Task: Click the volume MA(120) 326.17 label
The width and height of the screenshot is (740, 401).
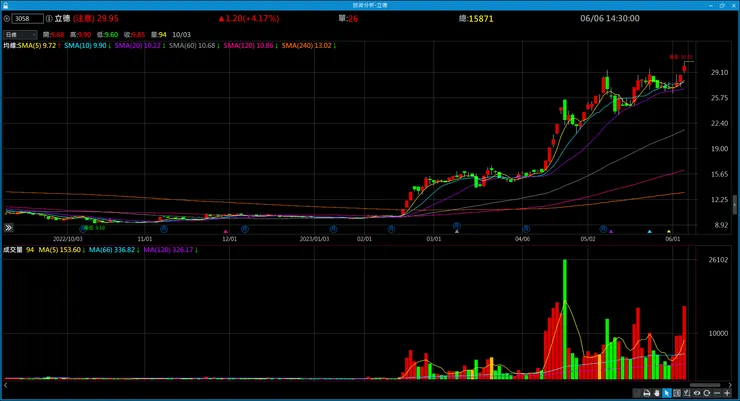Action: point(168,250)
